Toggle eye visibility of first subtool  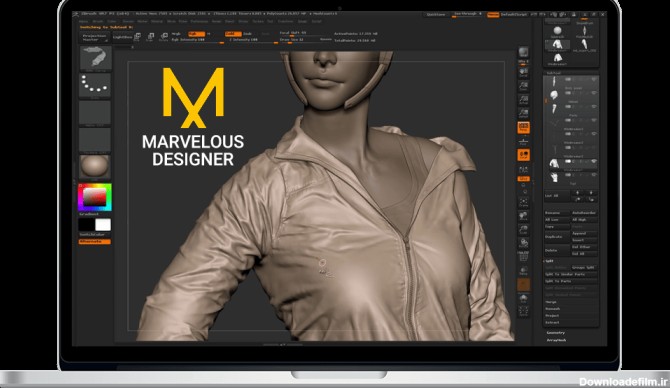[x=594, y=79]
